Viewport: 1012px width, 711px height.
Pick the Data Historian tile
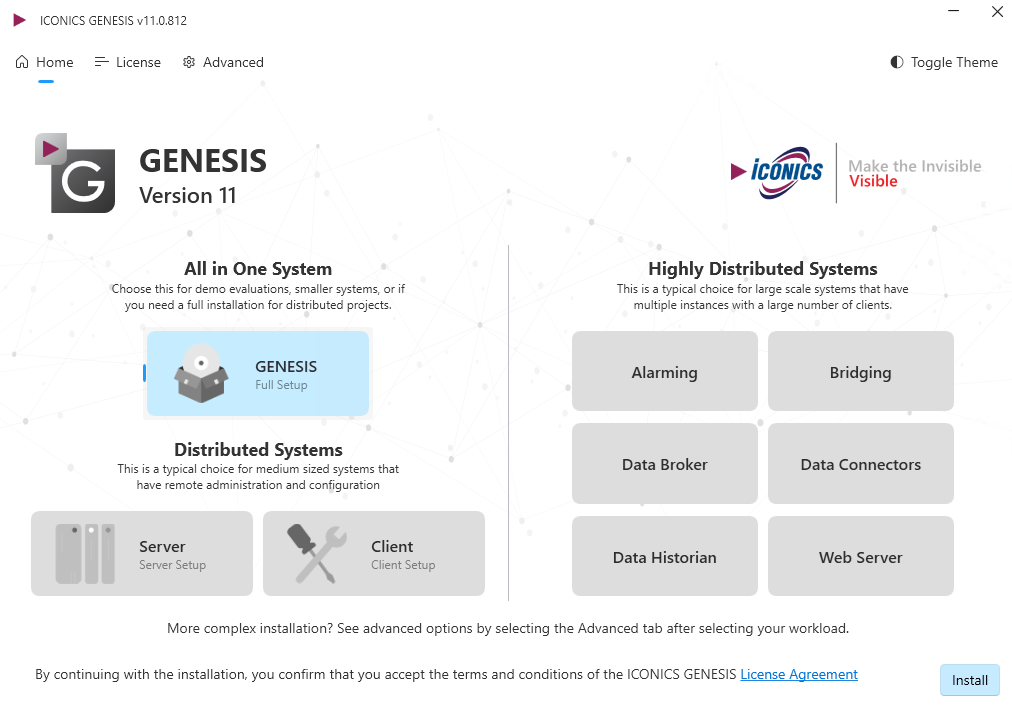(x=665, y=556)
